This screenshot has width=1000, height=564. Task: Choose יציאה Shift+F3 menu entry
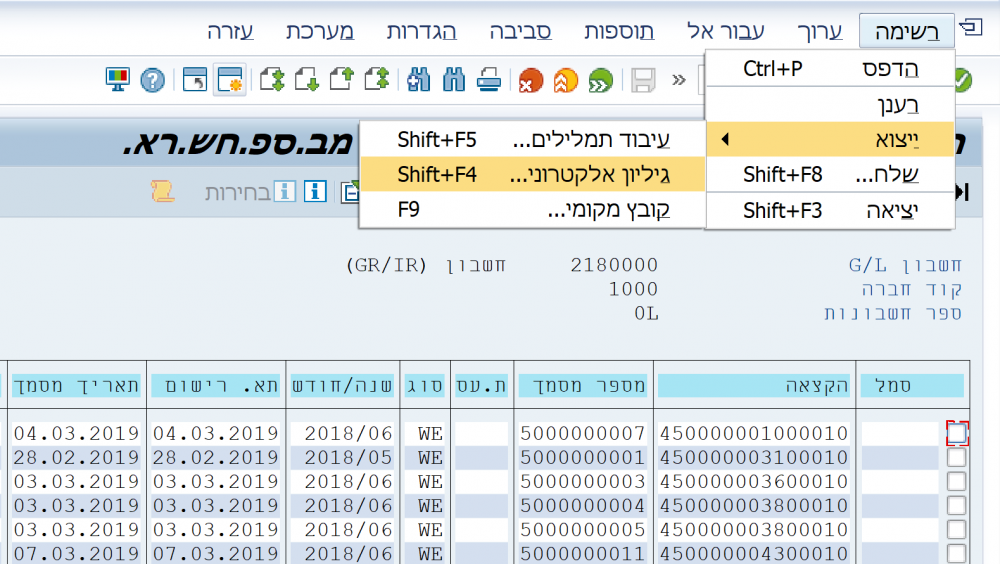(x=830, y=211)
